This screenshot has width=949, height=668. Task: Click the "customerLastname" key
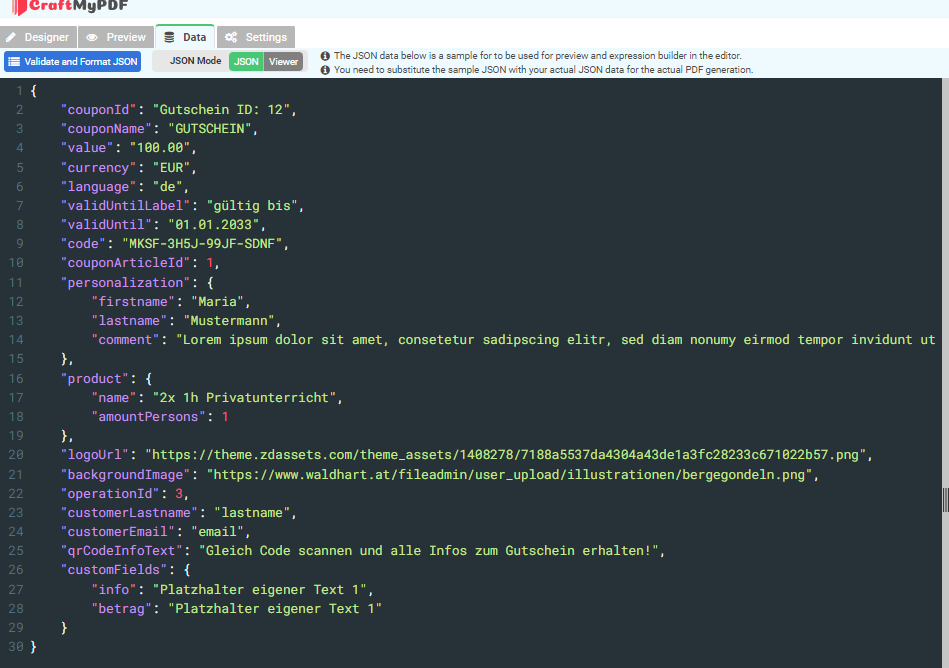(129, 513)
